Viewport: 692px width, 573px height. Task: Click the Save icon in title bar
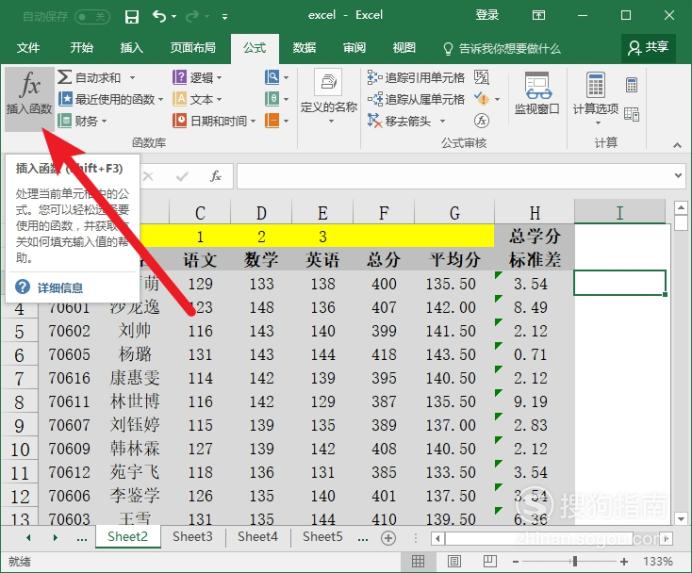point(132,17)
